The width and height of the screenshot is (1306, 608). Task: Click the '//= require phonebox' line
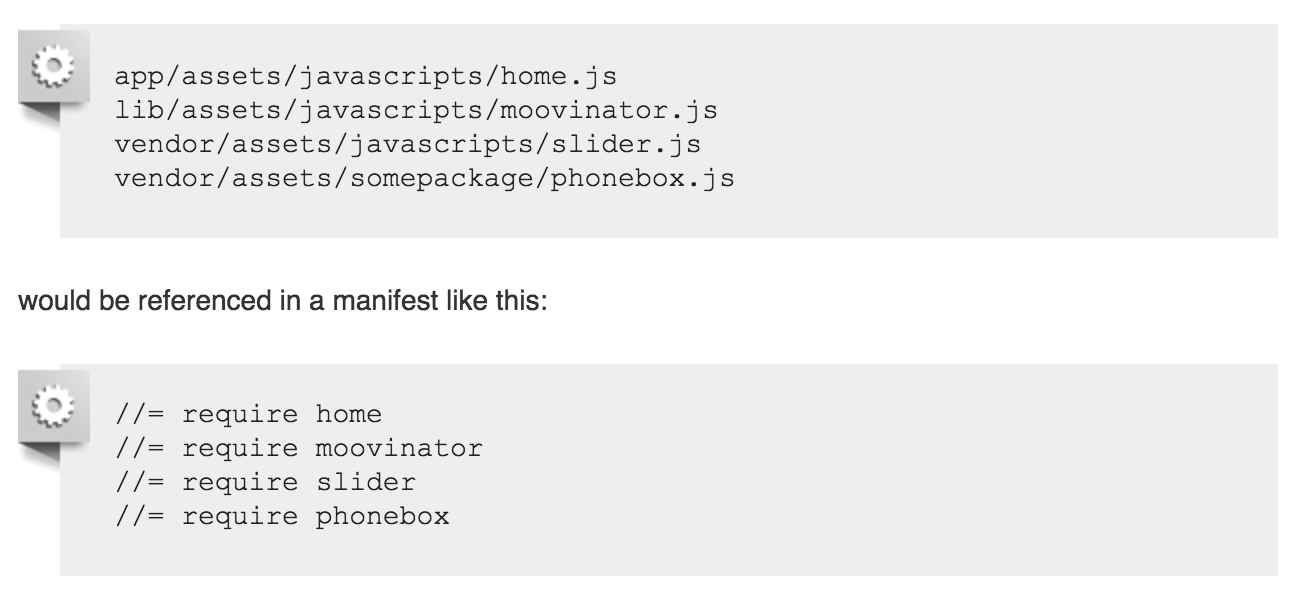pos(282,519)
